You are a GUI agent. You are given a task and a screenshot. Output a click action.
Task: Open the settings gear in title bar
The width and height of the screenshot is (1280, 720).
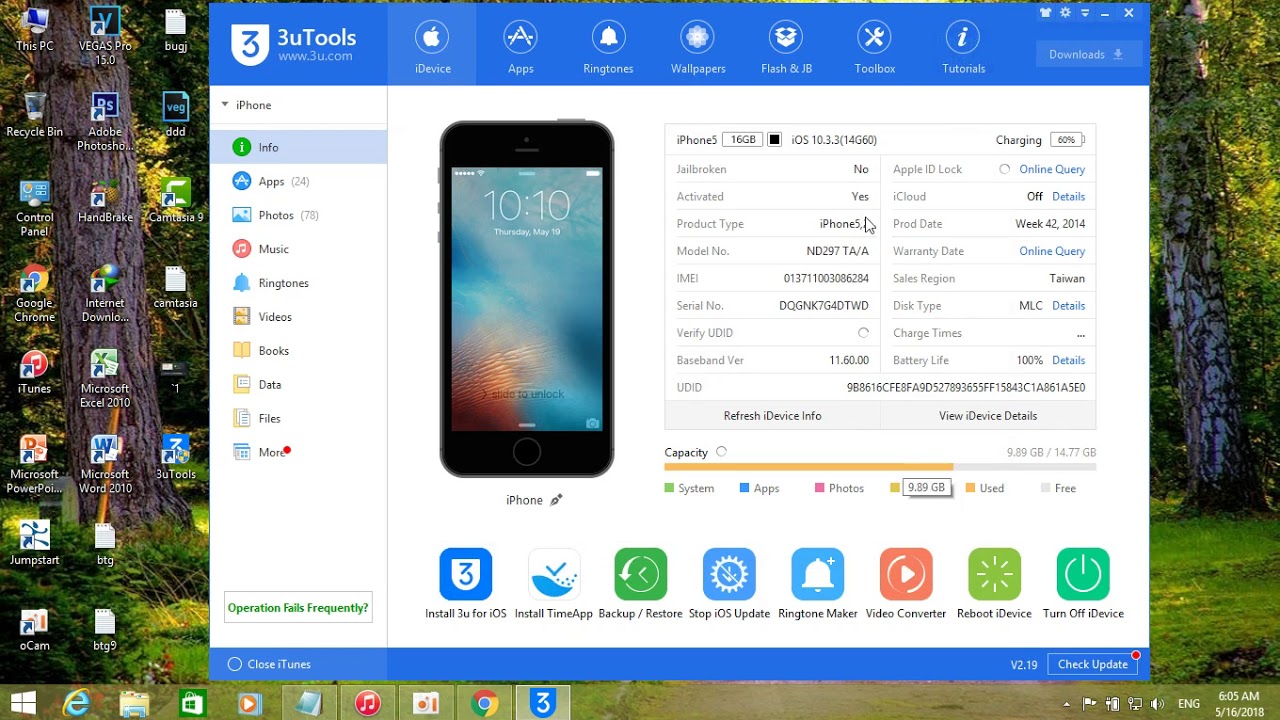click(x=1066, y=13)
